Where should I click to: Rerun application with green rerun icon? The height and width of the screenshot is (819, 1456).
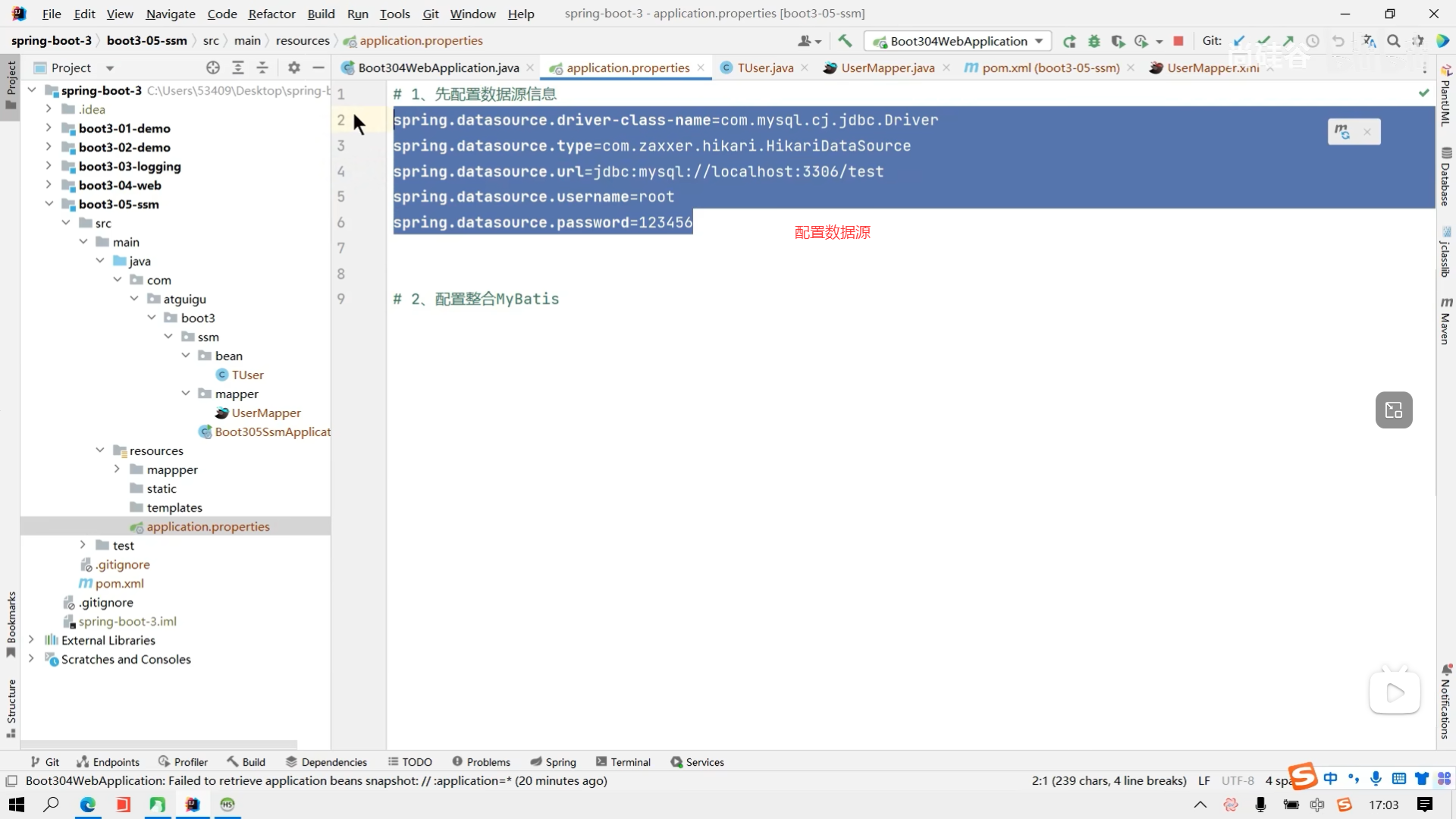(1069, 41)
